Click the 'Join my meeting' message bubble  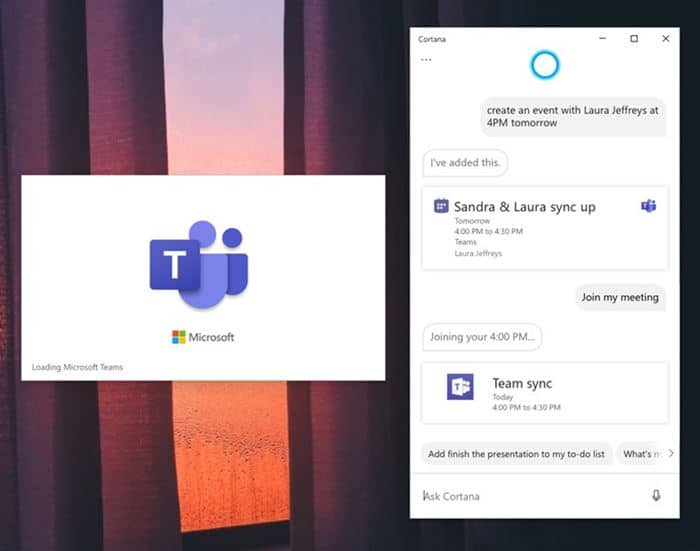tap(620, 297)
